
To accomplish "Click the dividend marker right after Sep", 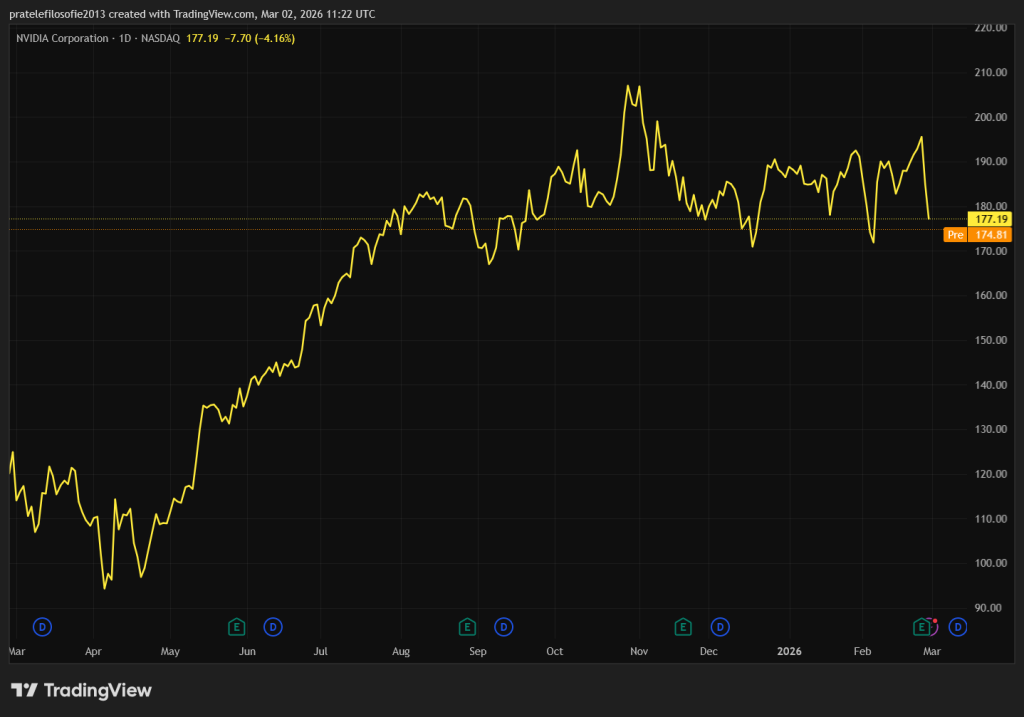I will coord(504,627).
